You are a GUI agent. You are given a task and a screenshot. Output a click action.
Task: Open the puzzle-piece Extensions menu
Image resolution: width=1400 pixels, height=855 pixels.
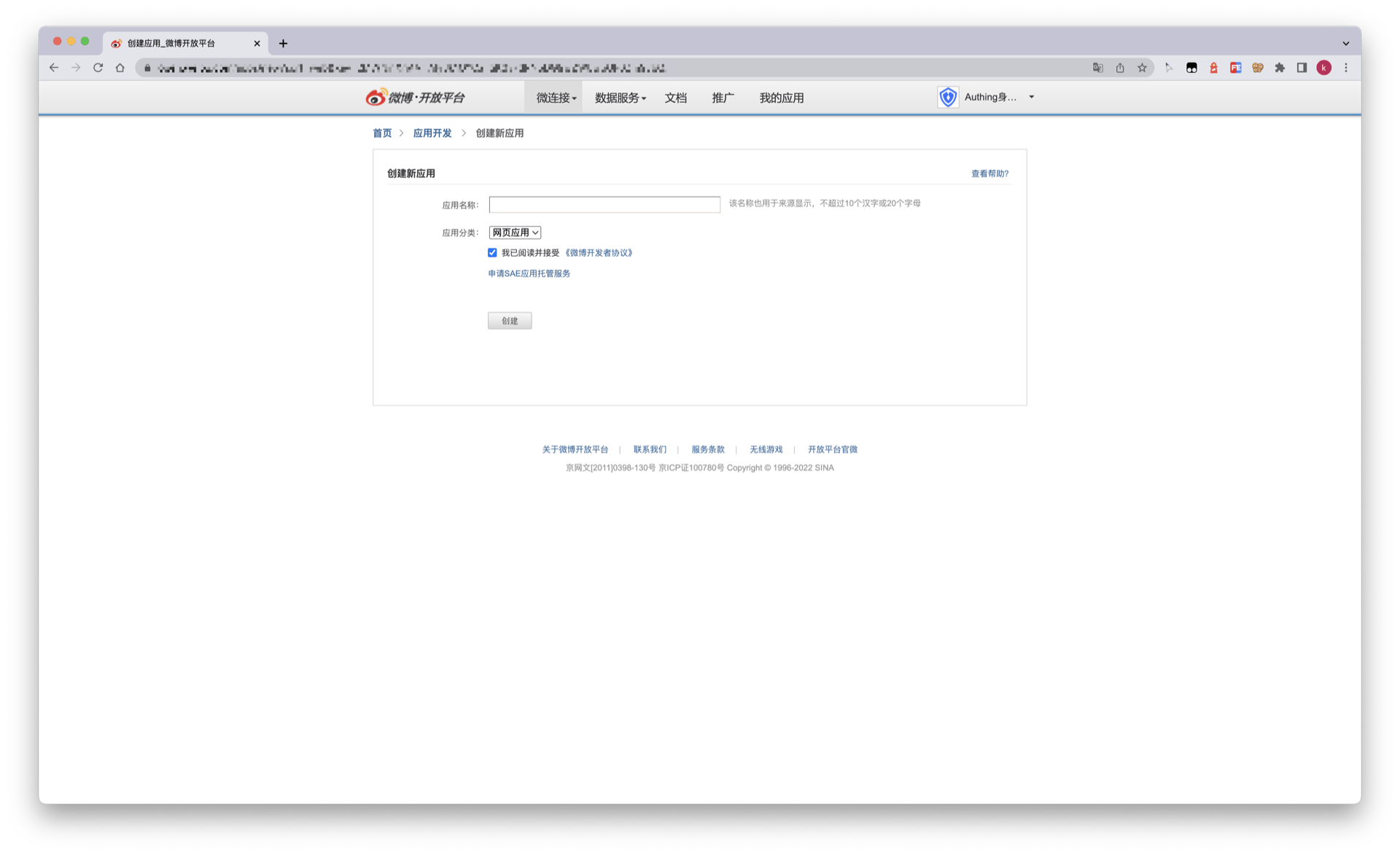1280,68
